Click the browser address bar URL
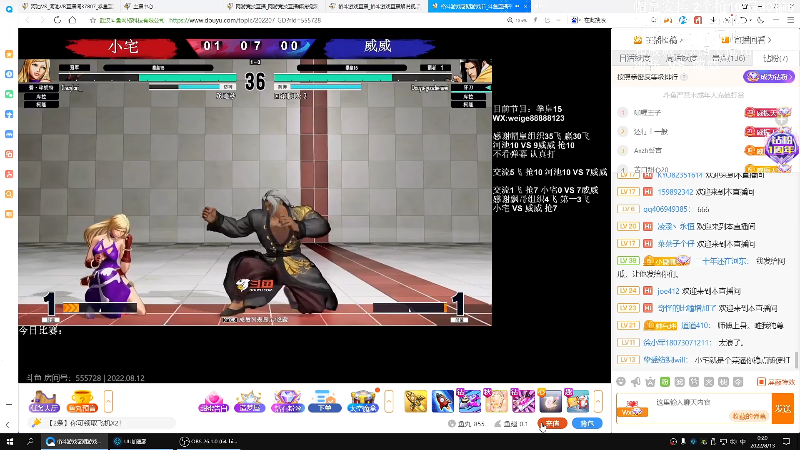 pyautogui.click(x=245, y=20)
